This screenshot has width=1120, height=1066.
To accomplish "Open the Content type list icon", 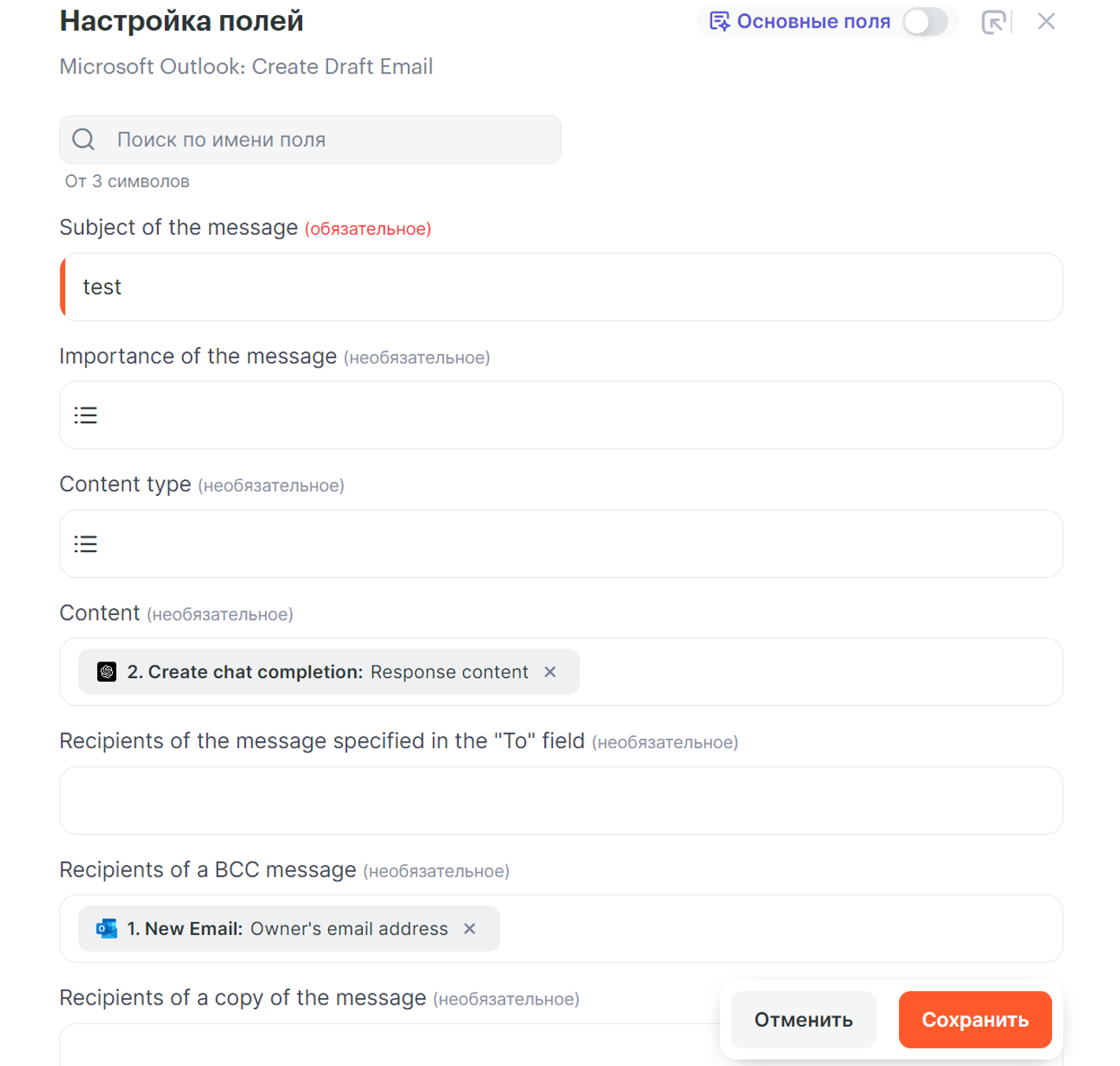I will click(x=86, y=544).
